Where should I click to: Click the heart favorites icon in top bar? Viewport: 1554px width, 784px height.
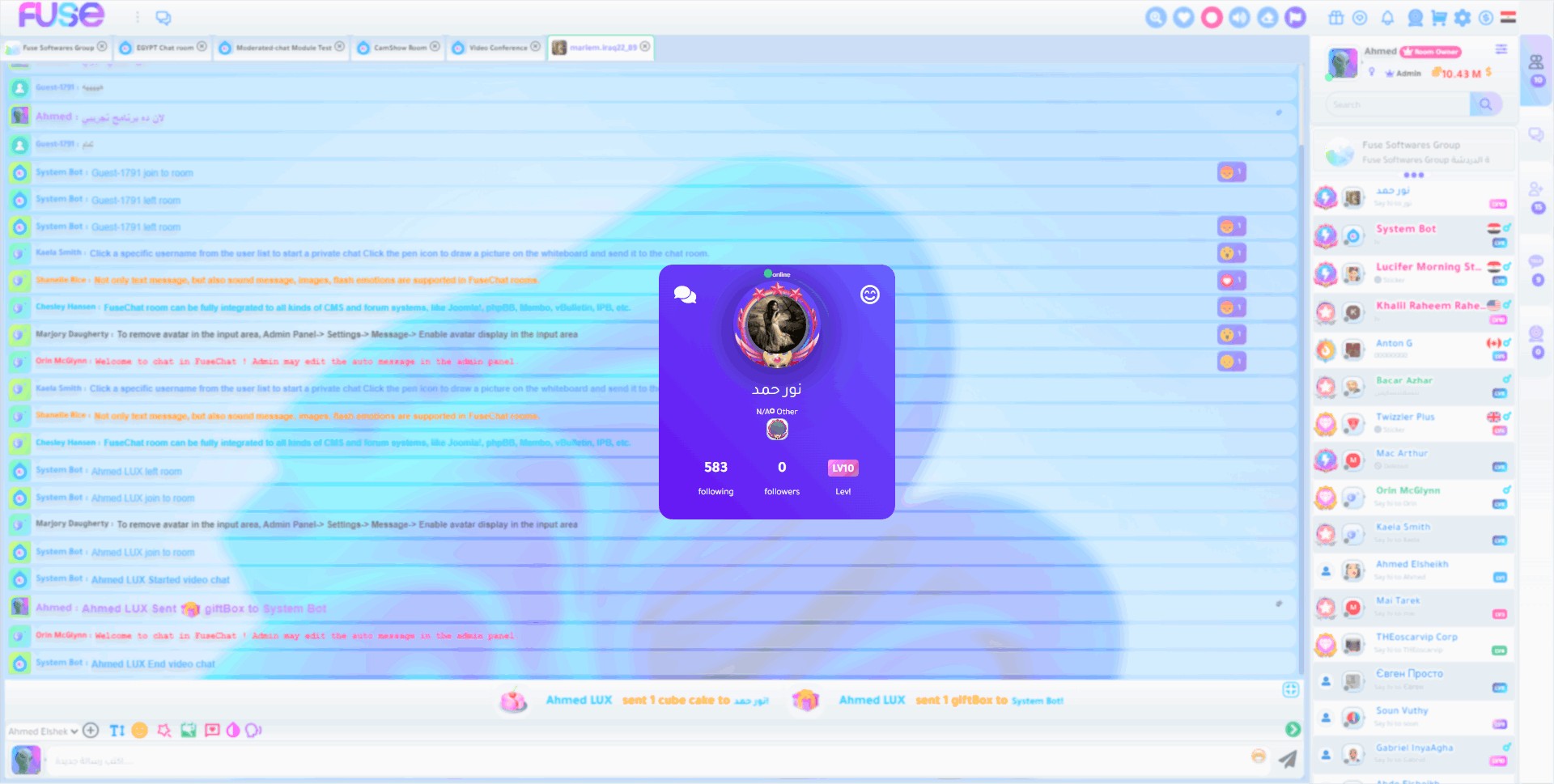click(x=1183, y=17)
